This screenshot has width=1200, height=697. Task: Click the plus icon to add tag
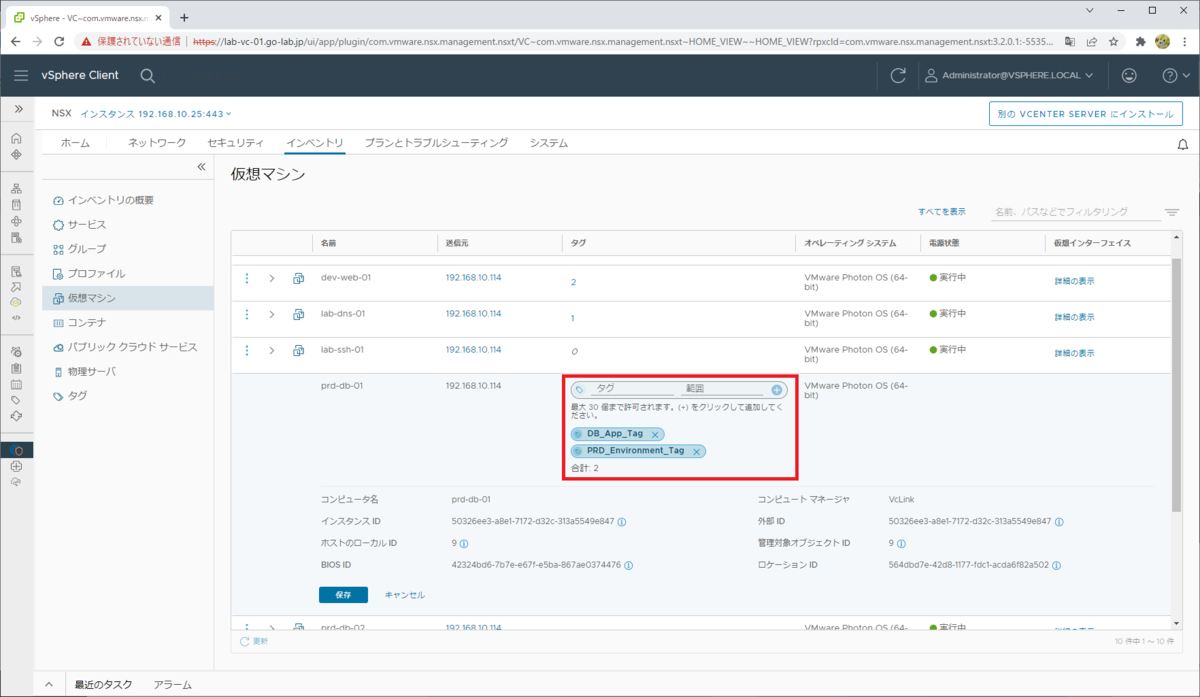point(777,389)
